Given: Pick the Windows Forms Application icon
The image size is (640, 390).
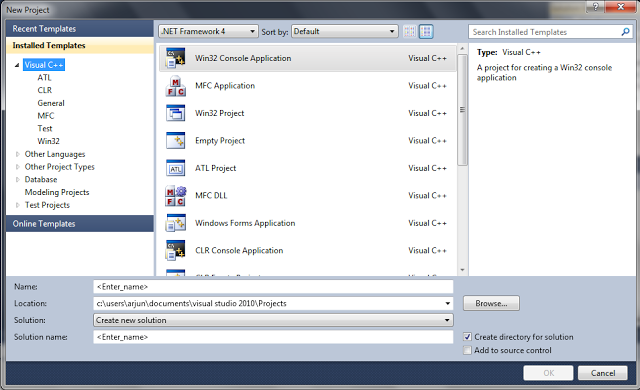Looking at the screenshot, I should (176, 223).
